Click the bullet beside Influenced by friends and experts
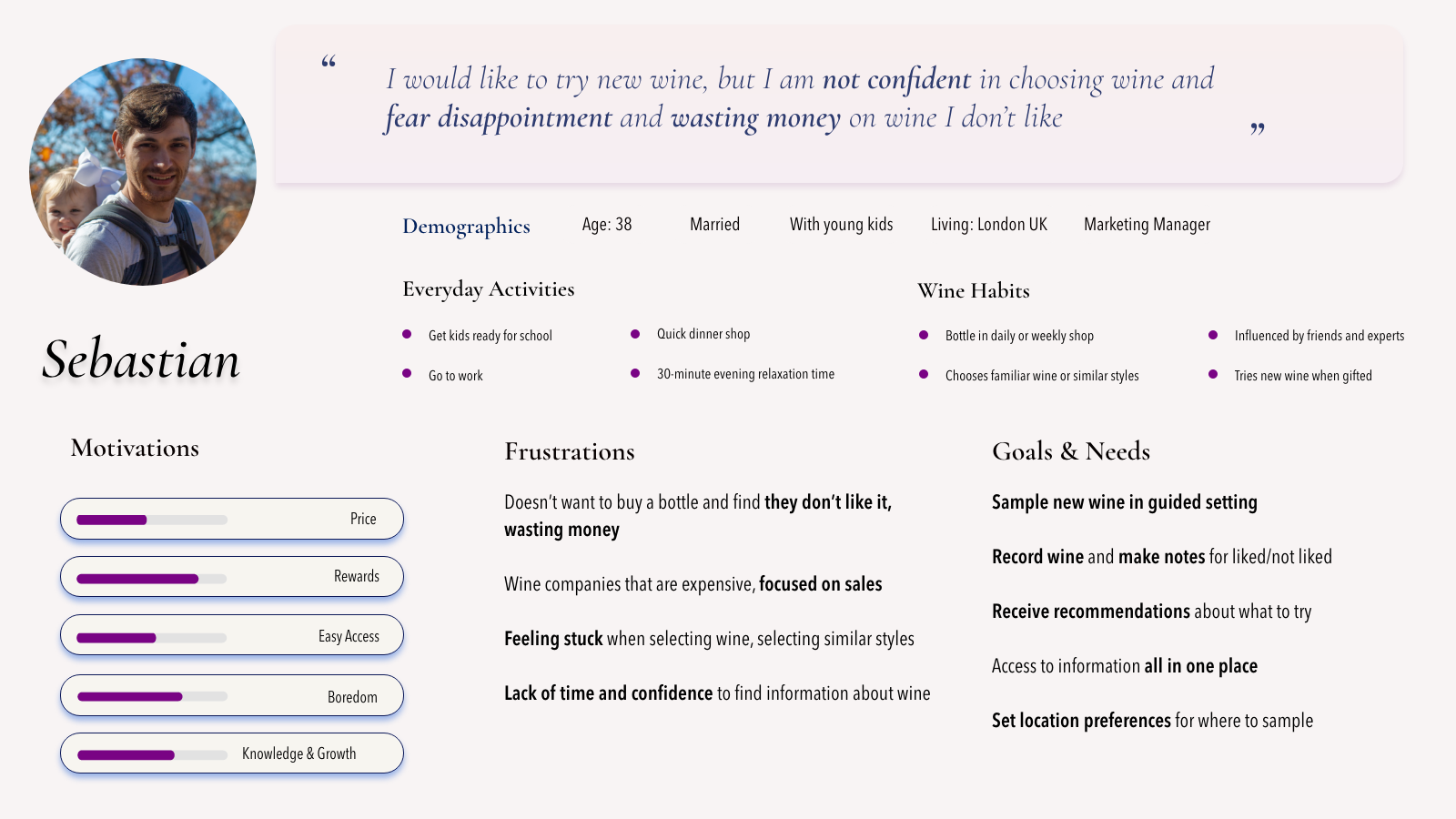Viewport: 1456px width, 819px height. click(x=1213, y=335)
